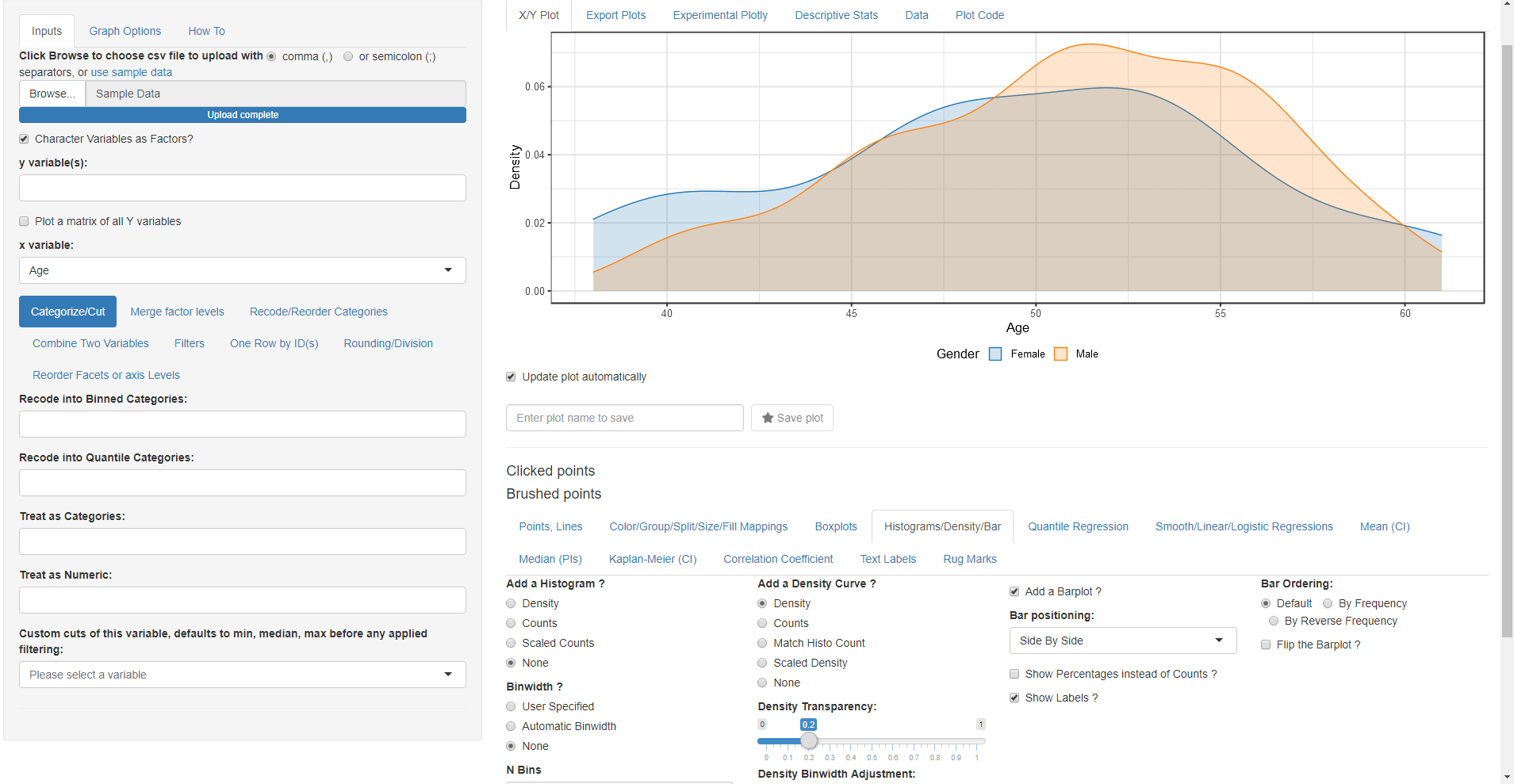
Task: Switch to Mean (CI) tab
Action: click(1385, 526)
